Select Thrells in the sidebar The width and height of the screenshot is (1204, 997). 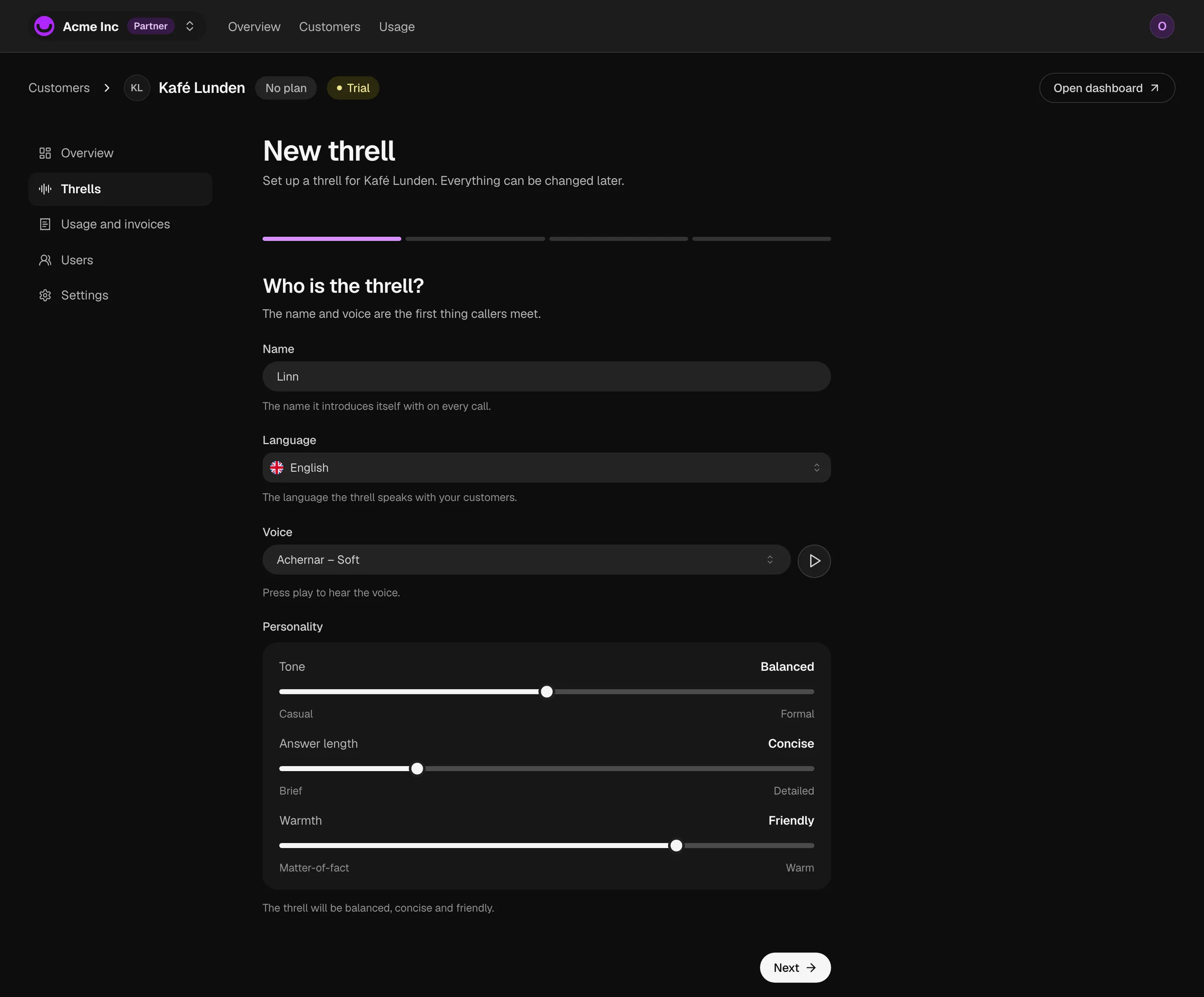pyautogui.click(x=120, y=189)
